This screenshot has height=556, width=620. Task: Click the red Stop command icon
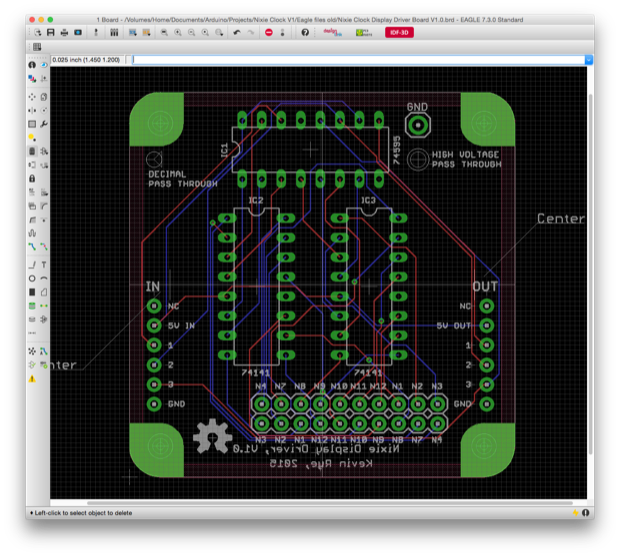click(x=269, y=32)
